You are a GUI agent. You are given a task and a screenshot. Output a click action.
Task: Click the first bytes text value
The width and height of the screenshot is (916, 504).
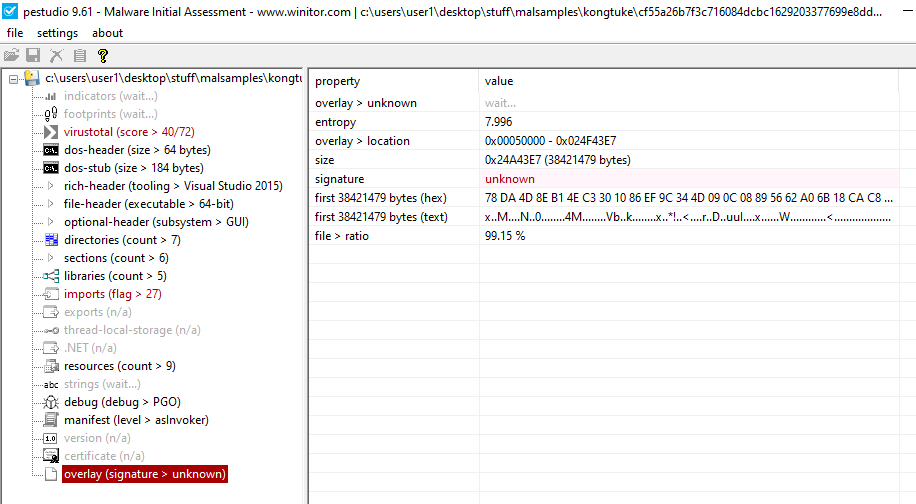click(x=688, y=217)
